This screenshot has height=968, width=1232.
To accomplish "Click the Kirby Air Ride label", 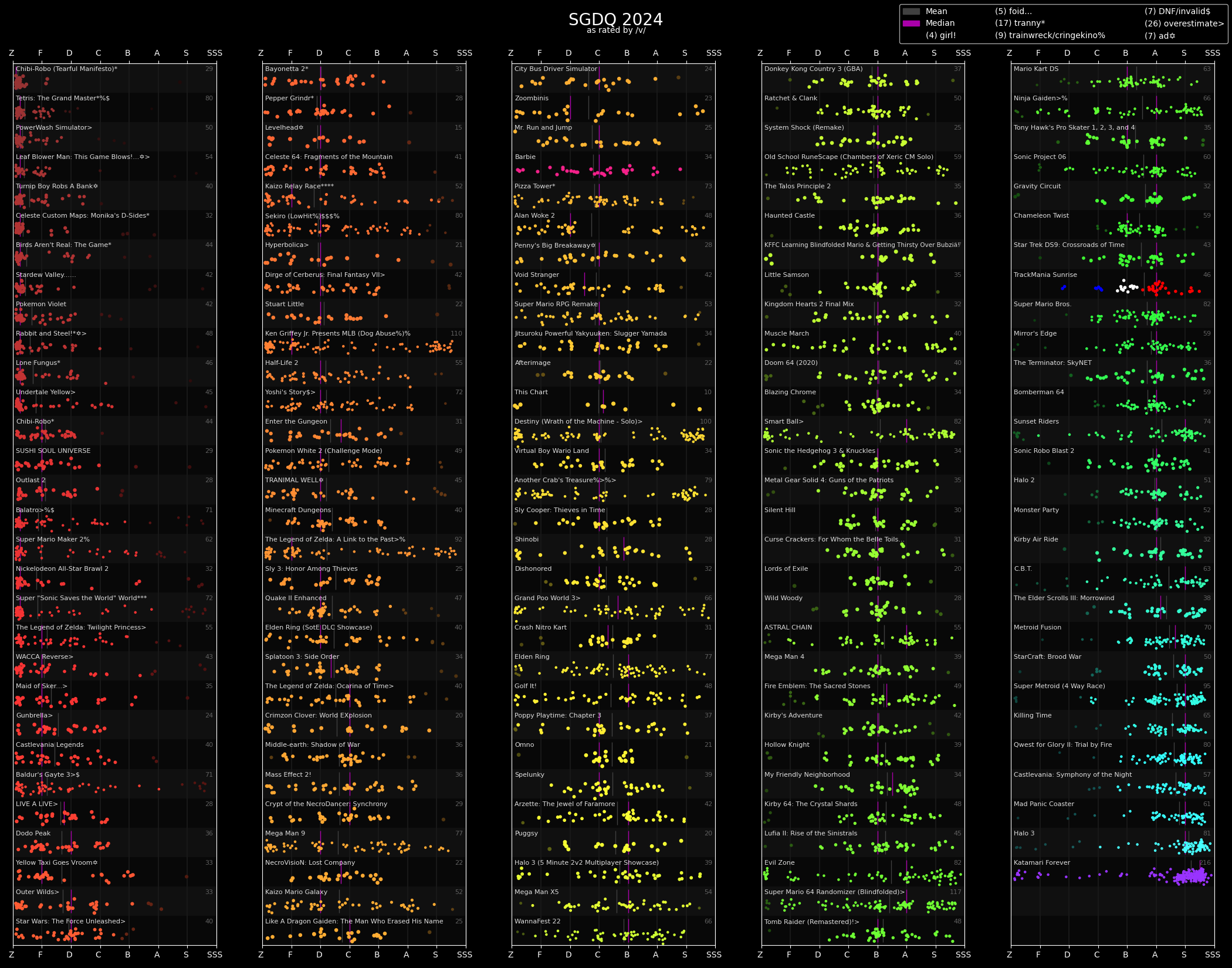I will click(1036, 539).
